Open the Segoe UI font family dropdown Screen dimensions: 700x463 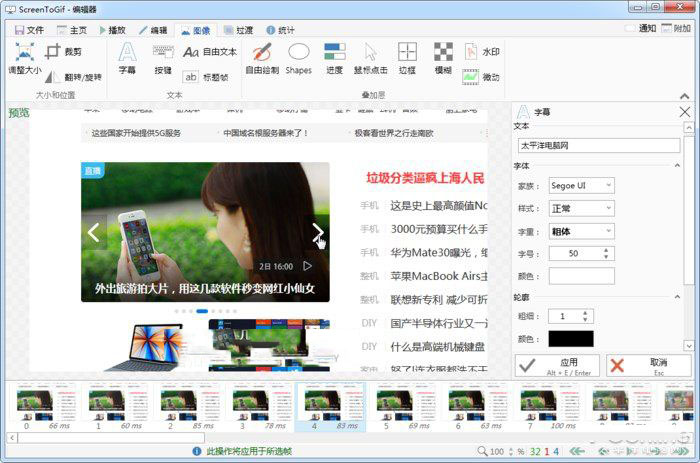tap(581, 185)
